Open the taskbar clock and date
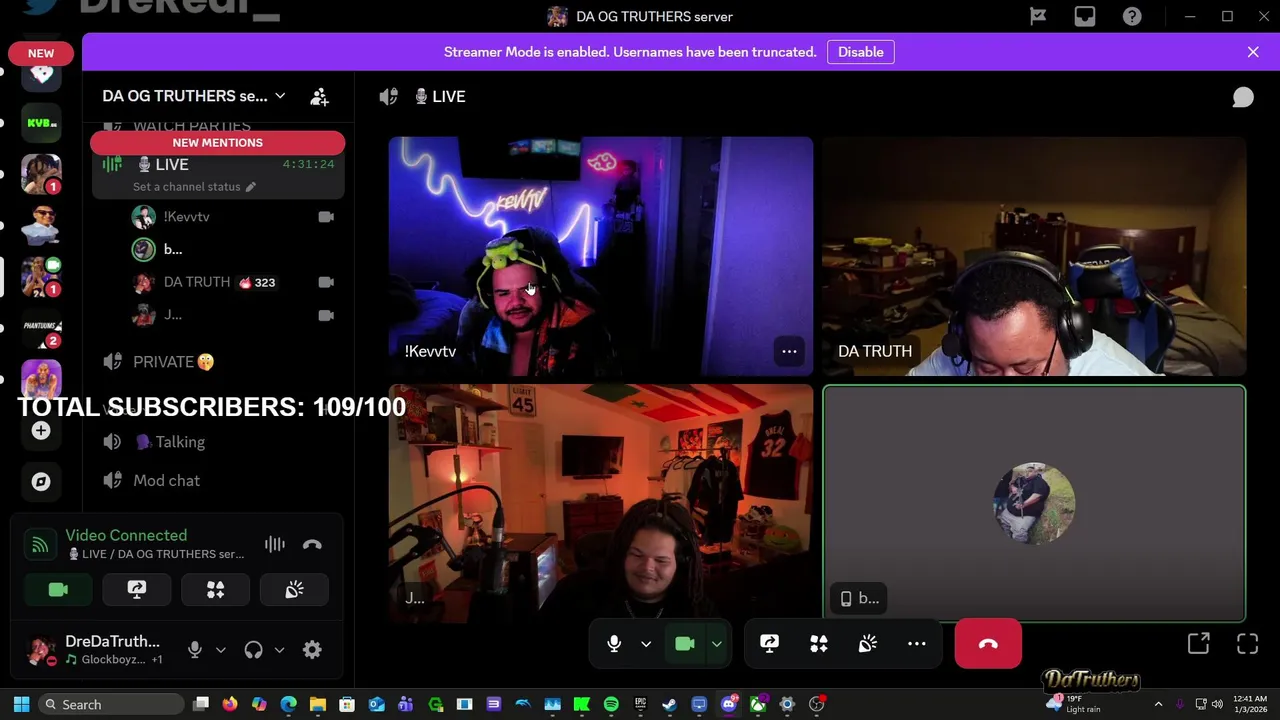1280x720 pixels. point(1250,704)
